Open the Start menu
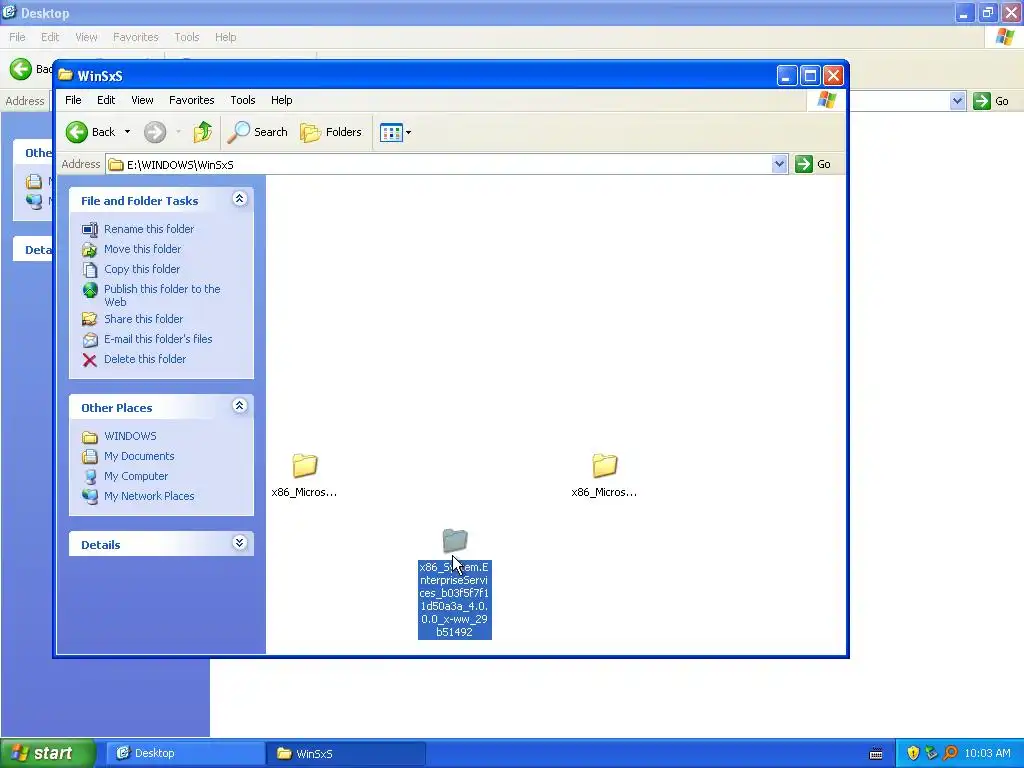The image size is (1024, 768). click(48, 754)
